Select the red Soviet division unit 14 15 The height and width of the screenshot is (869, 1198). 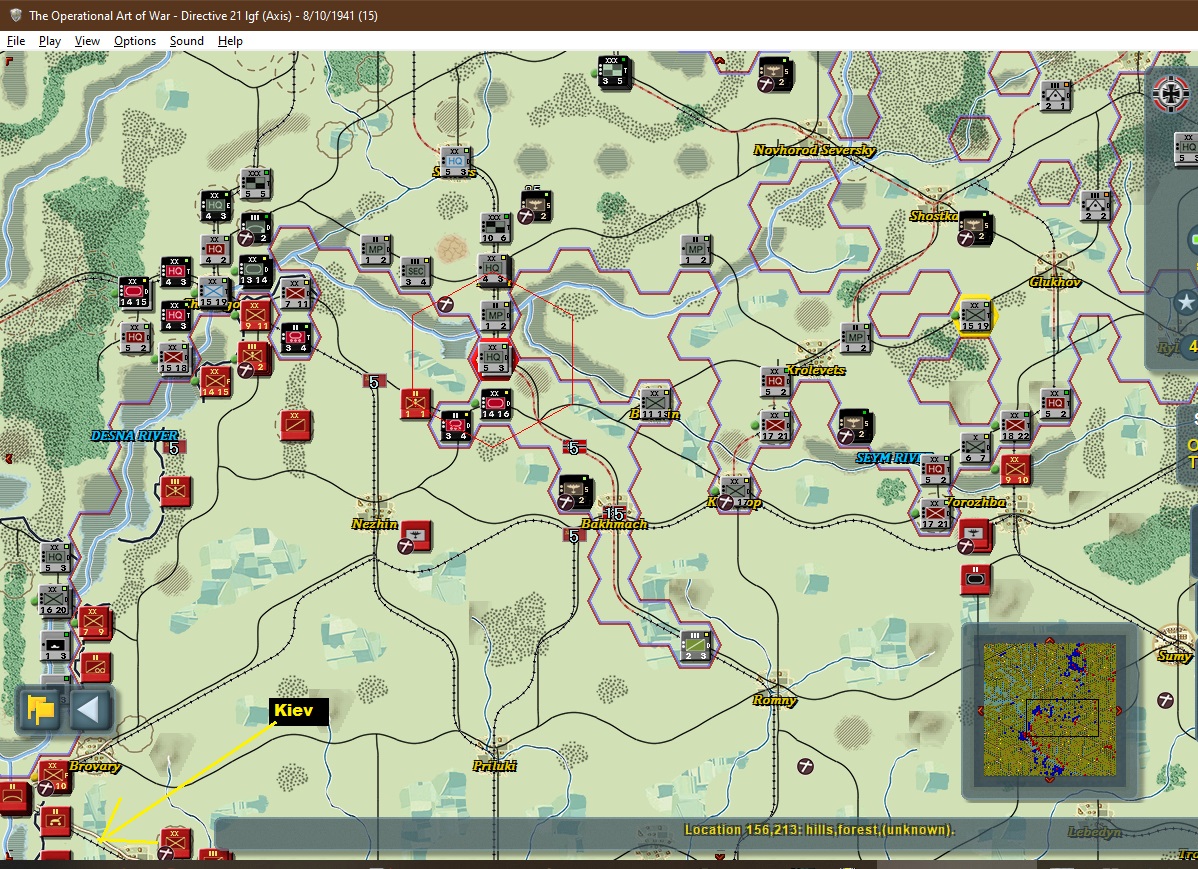[x=215, y=382]
